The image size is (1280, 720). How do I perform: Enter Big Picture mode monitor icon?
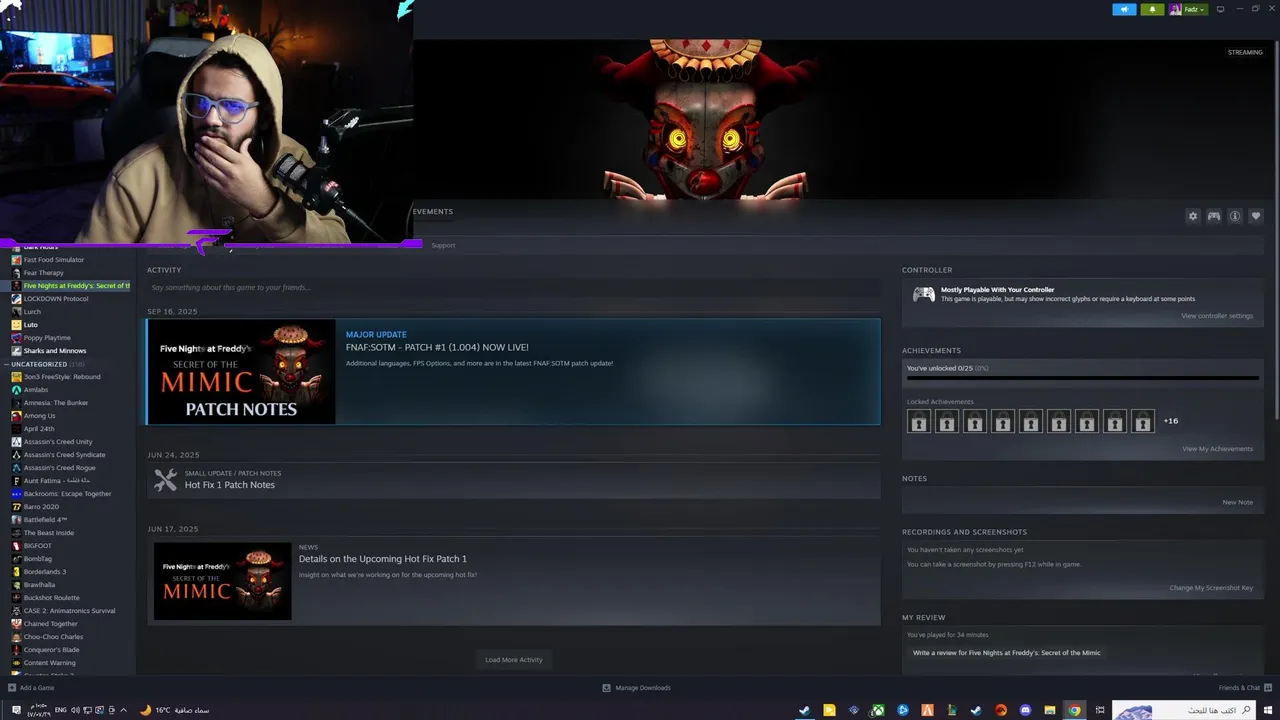tap(1220, 9)
